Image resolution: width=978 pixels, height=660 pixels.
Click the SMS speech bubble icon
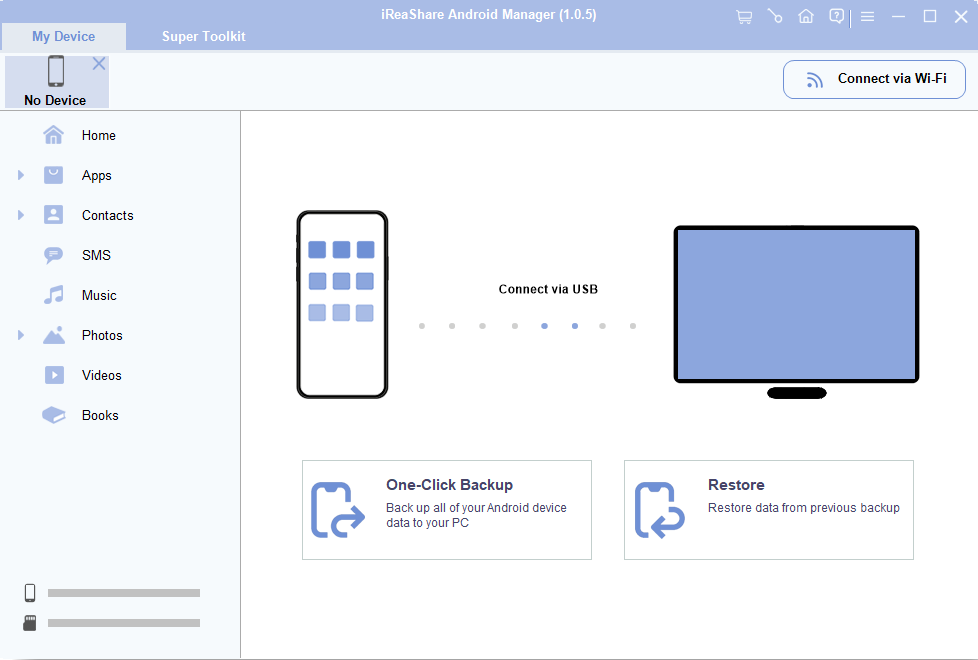coord(54,255)
